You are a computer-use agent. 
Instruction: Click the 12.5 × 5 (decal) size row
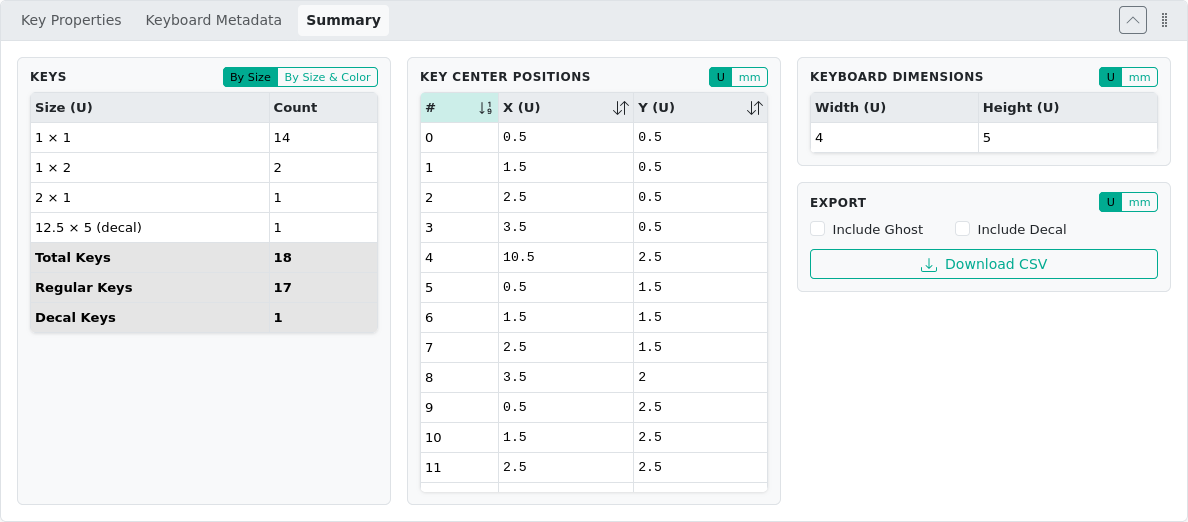[x=150, y=227]
